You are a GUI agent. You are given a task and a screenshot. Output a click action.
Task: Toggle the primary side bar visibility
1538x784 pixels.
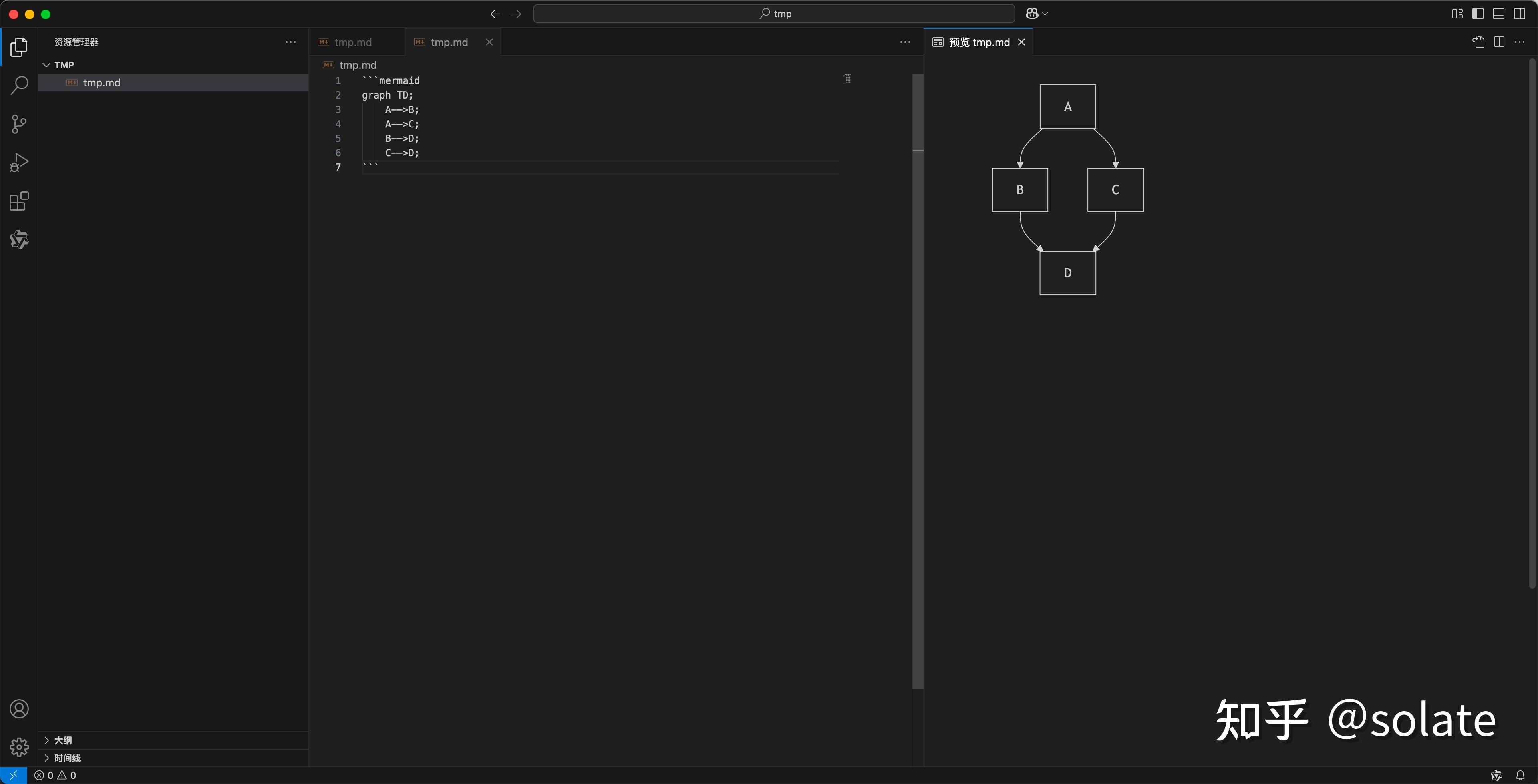[1478, 13]
